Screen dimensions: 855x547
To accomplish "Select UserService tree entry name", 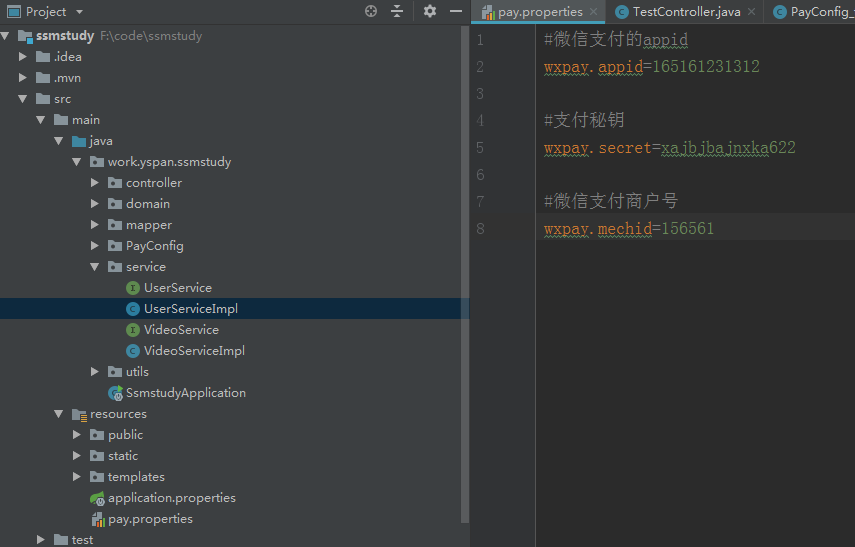I will [178, 288].
